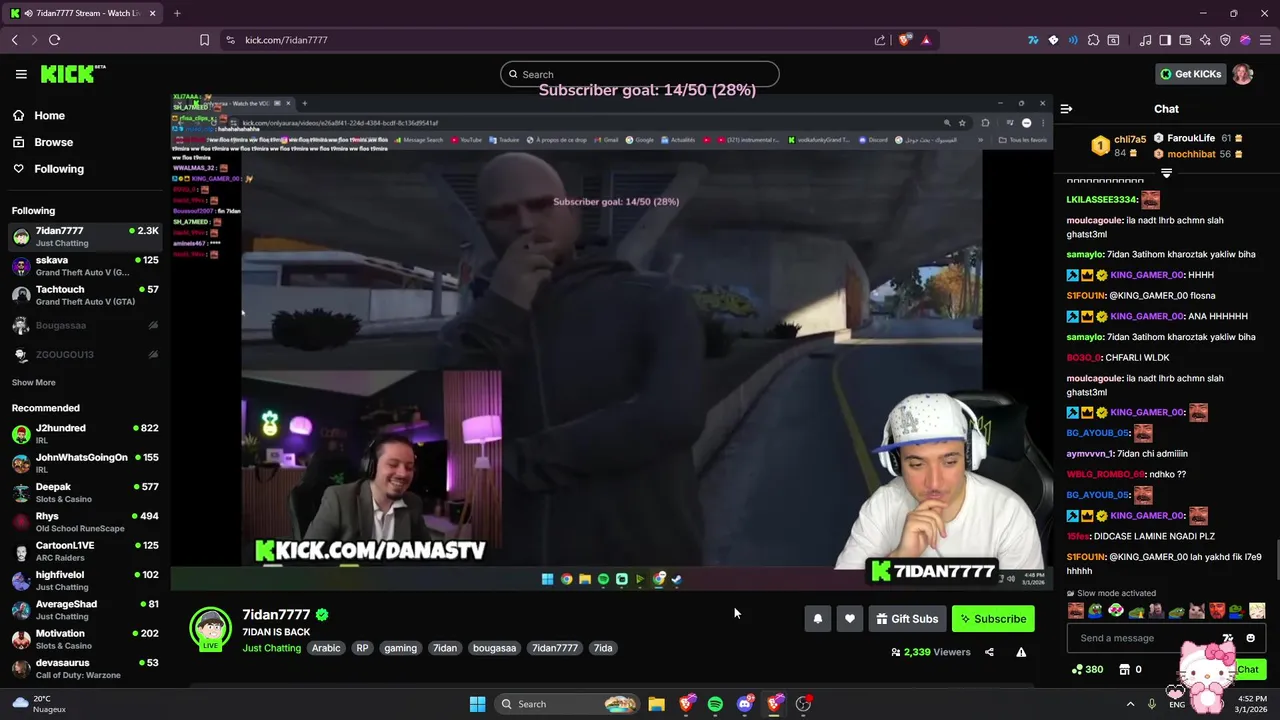Open File Explorer from taskbar
Screen dimensions: 1280x720
pos(656,704)
